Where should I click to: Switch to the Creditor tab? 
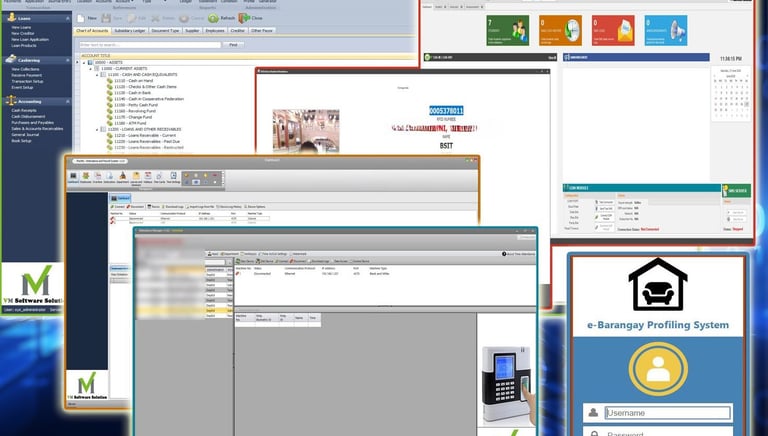point(238,30)
